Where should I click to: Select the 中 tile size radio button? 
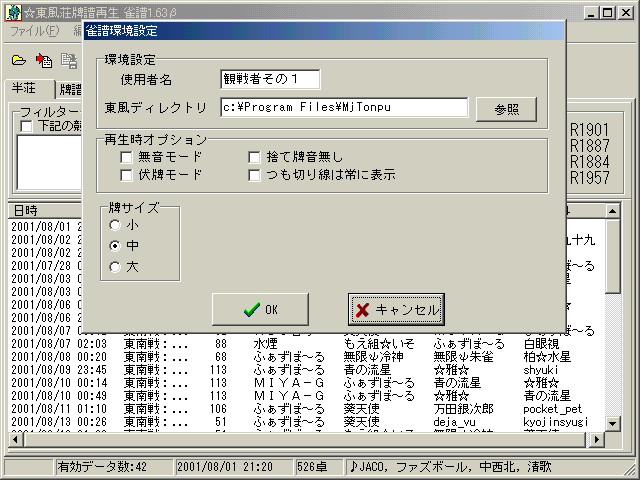116,246
